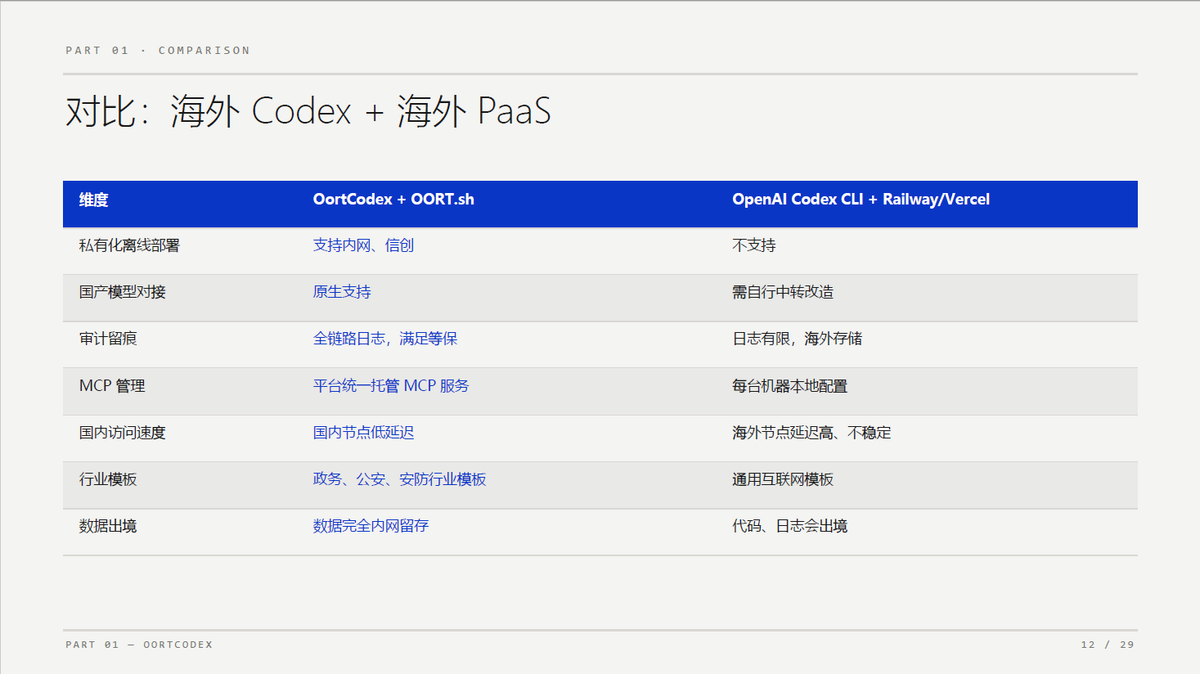Click the '代码、日志会出境' cell
1200x674 pixels.
tap(790, 526)
